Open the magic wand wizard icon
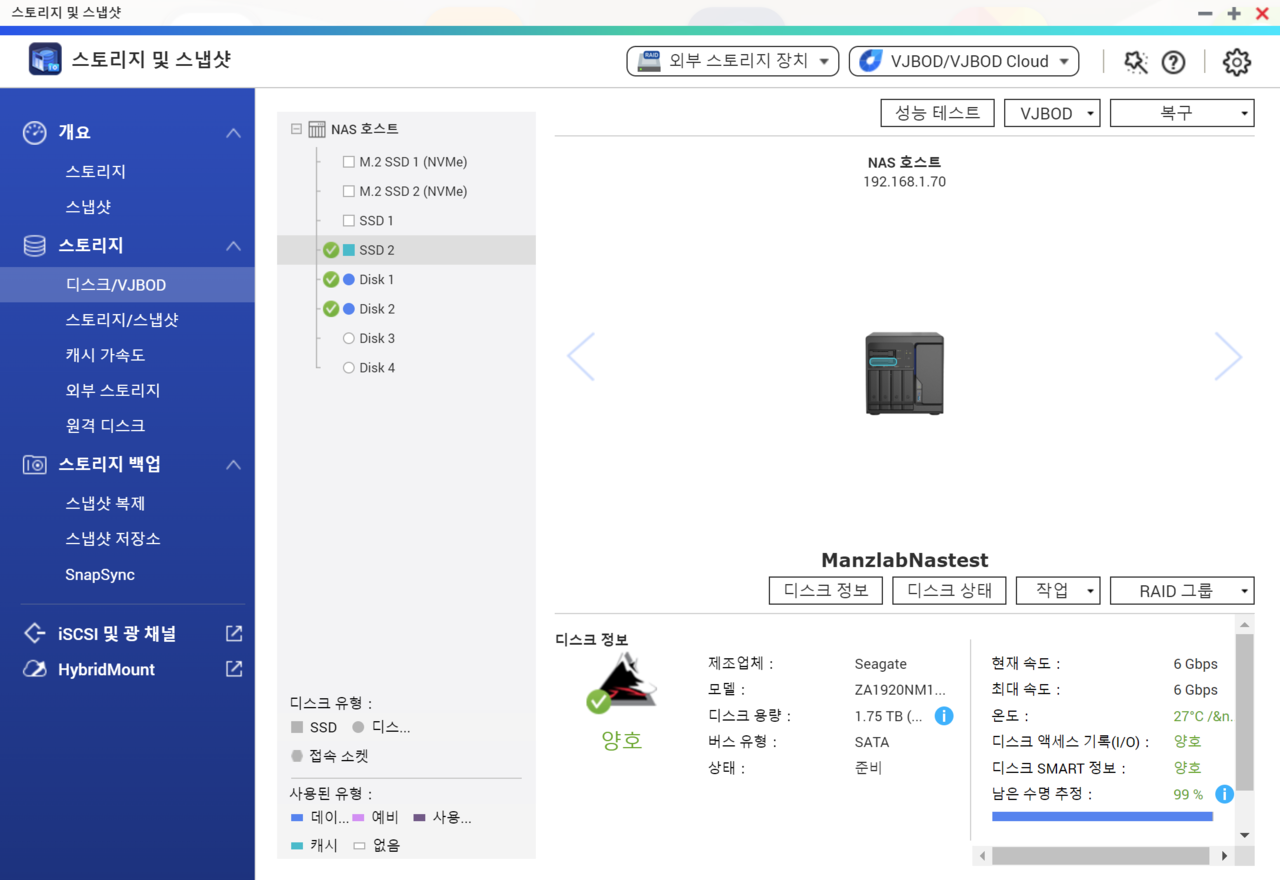Viewport: 1280px width, 880px height. (x=1136, y=62)
